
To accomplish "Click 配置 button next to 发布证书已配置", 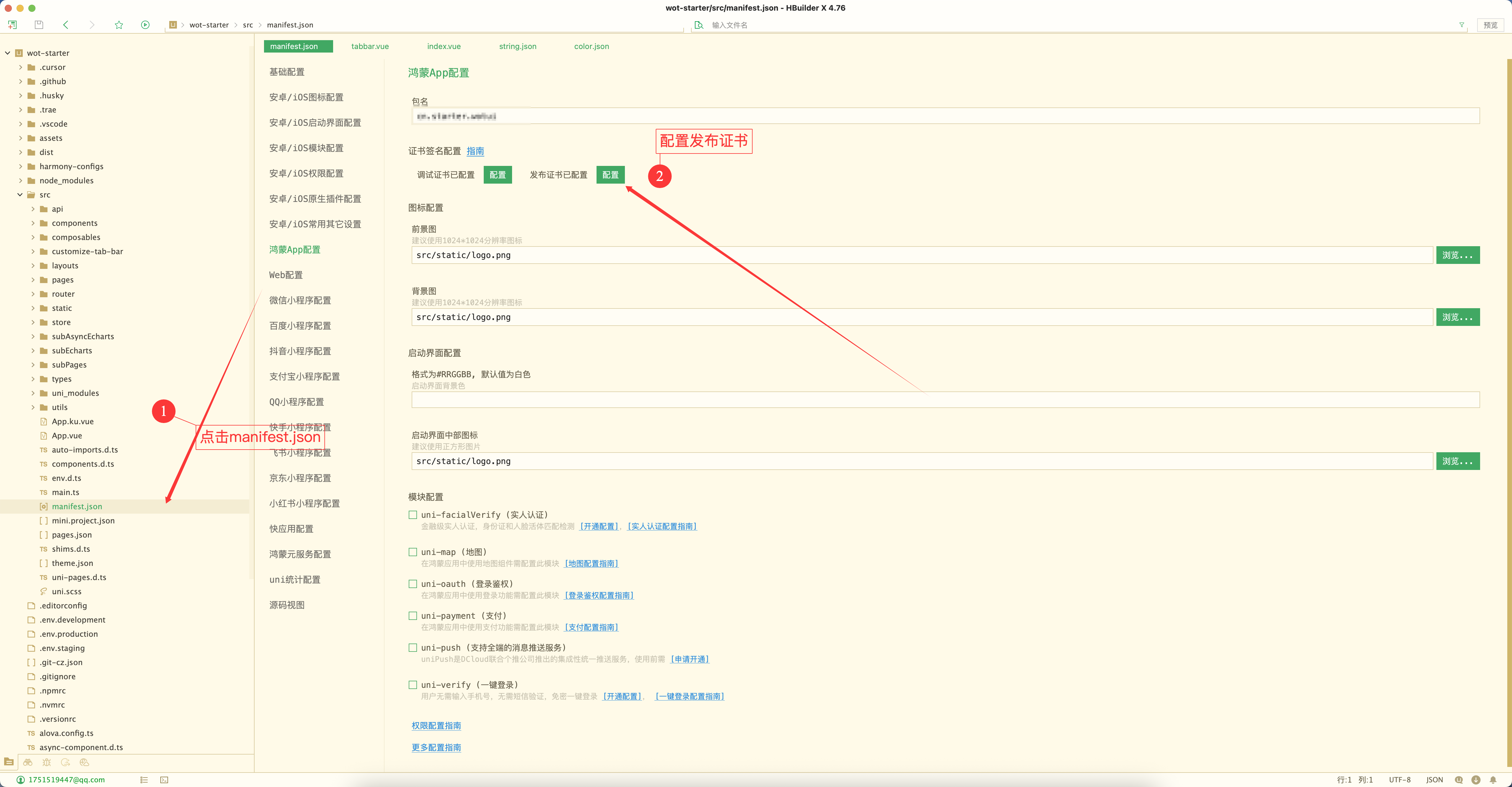I will point(610,175).
